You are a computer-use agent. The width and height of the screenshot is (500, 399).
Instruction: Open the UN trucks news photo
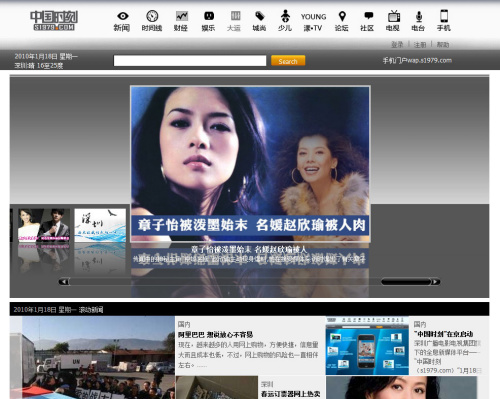pos(92,357)
